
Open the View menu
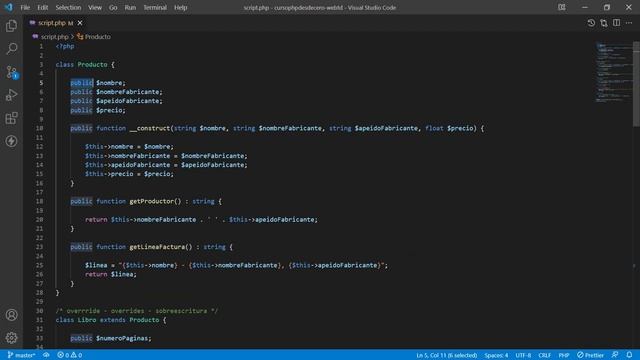pyautogui.click(x=95, y=7)
